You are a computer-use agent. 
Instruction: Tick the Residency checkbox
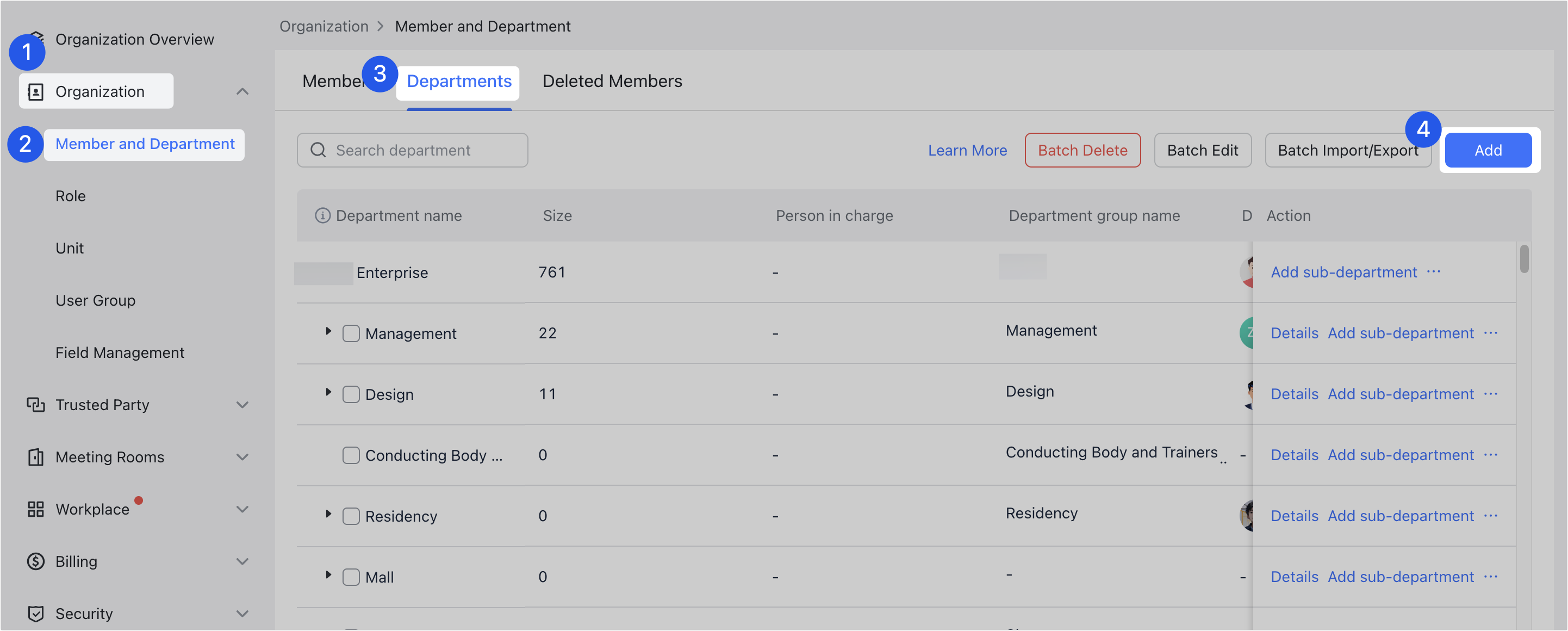[x=351, y=516]
